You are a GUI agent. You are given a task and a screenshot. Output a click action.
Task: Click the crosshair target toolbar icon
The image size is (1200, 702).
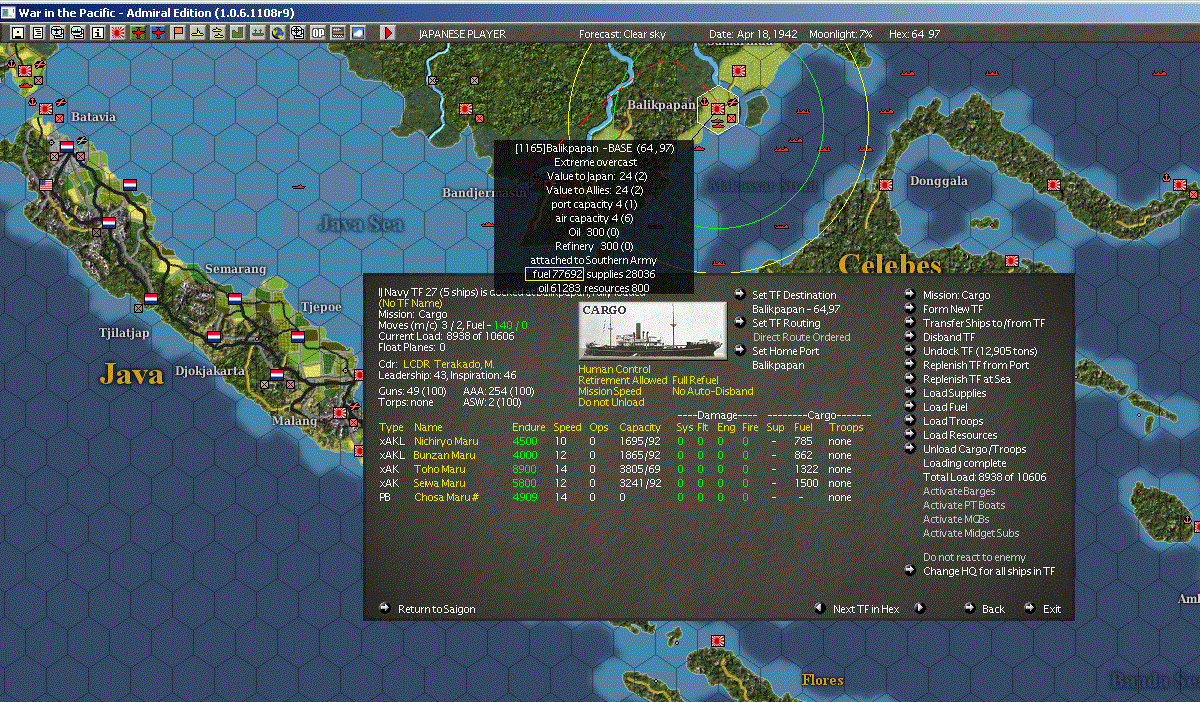coord(298,33)
